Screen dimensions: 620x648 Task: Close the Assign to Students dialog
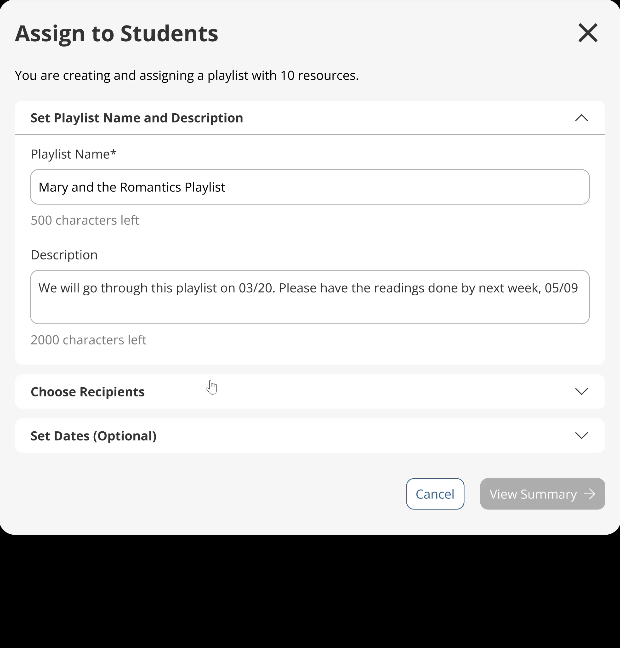coord(588,33)
